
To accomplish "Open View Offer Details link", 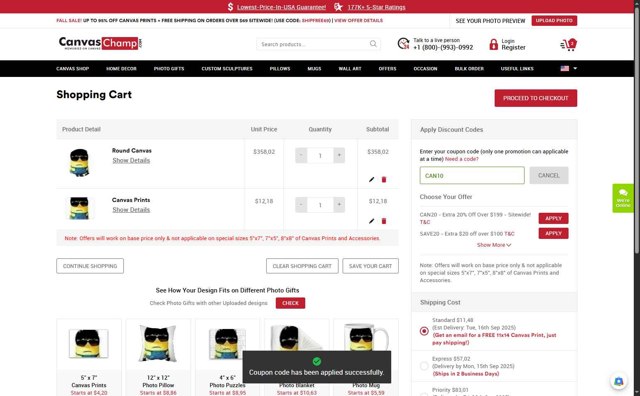I will point(358,20).
